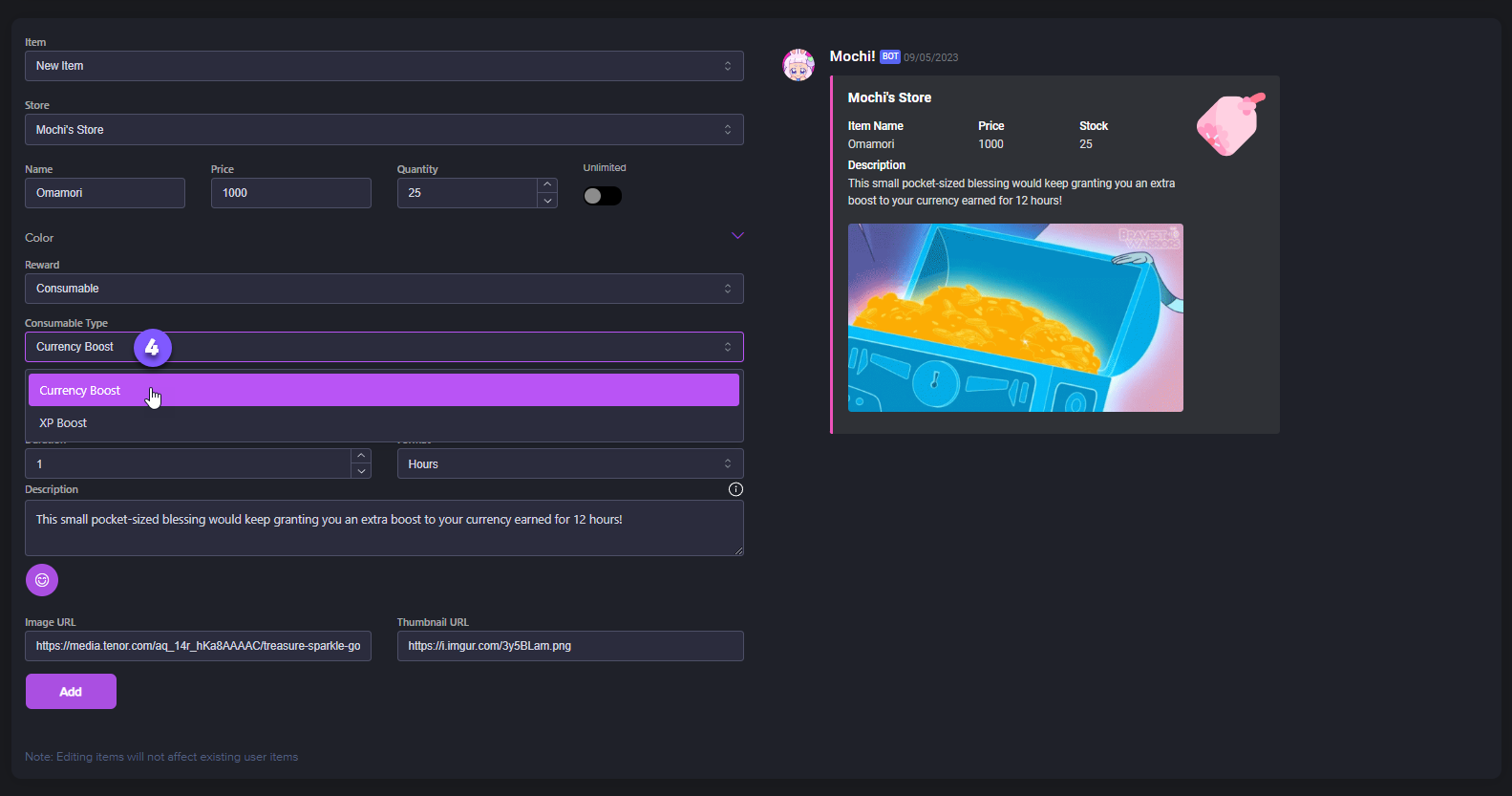The image size is (1512, 796).
Task: Decrease Duration with down arrow
Action: coord(361,471)
